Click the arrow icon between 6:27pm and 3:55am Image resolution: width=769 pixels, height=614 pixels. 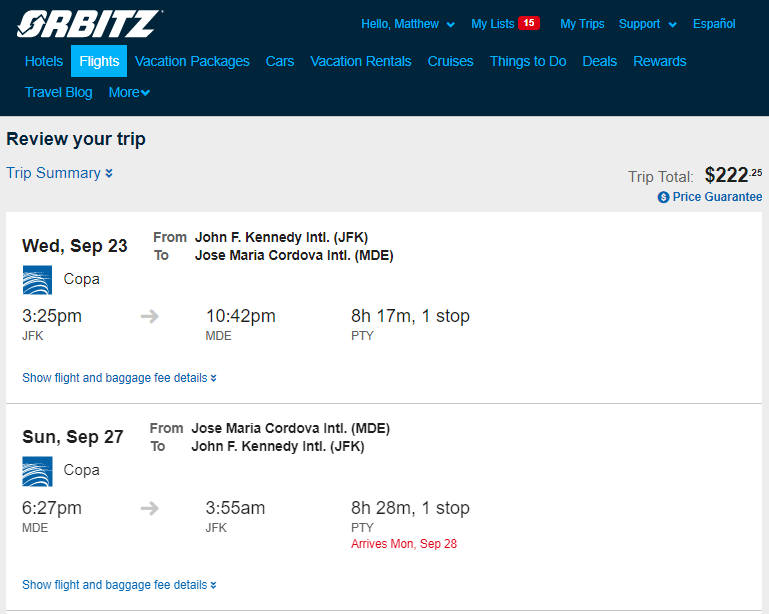[x=150, y=508]
